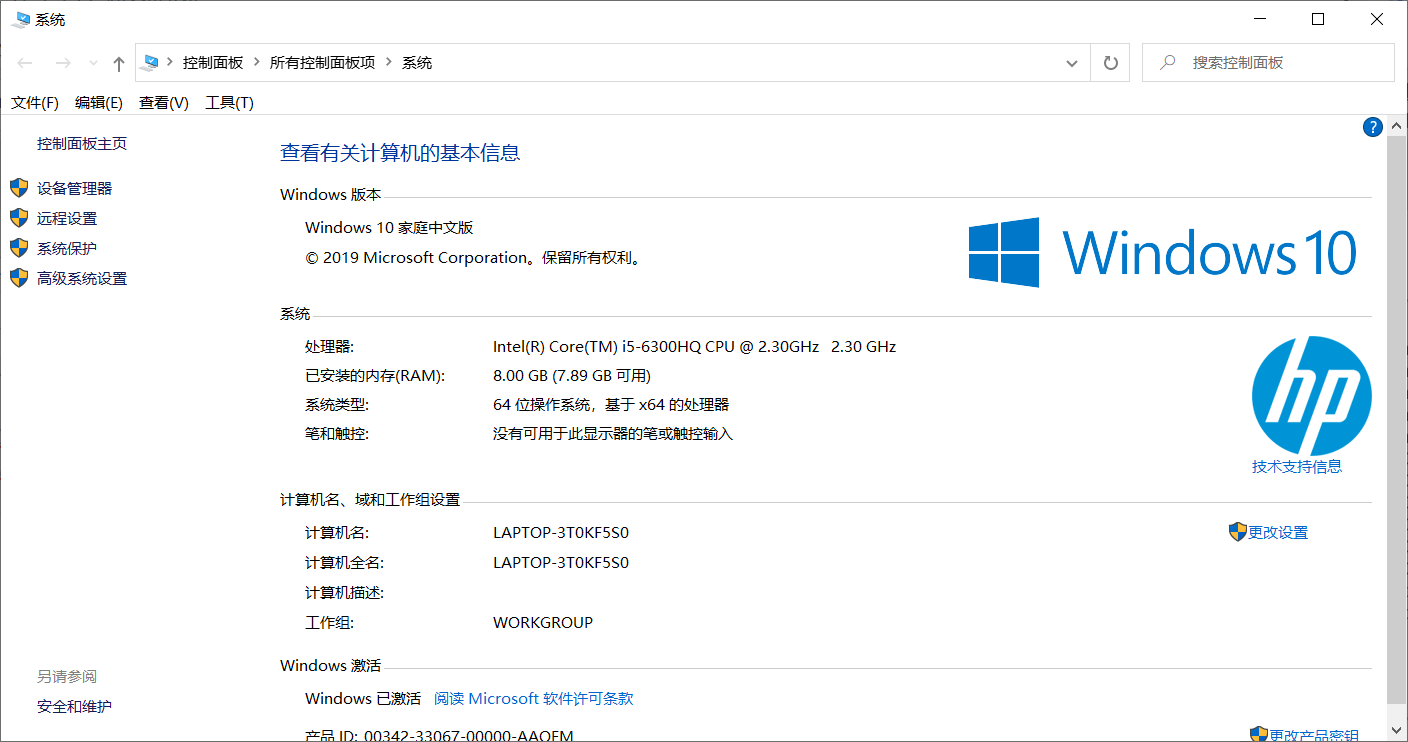This screenshot has height=742, width=1408.
Task: Open the 查看(V) menu
Action: coord(164,103)
